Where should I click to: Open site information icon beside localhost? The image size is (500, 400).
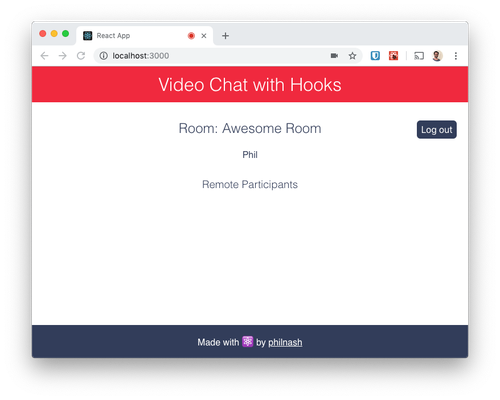pyautogui.click(x=104, y=56)
